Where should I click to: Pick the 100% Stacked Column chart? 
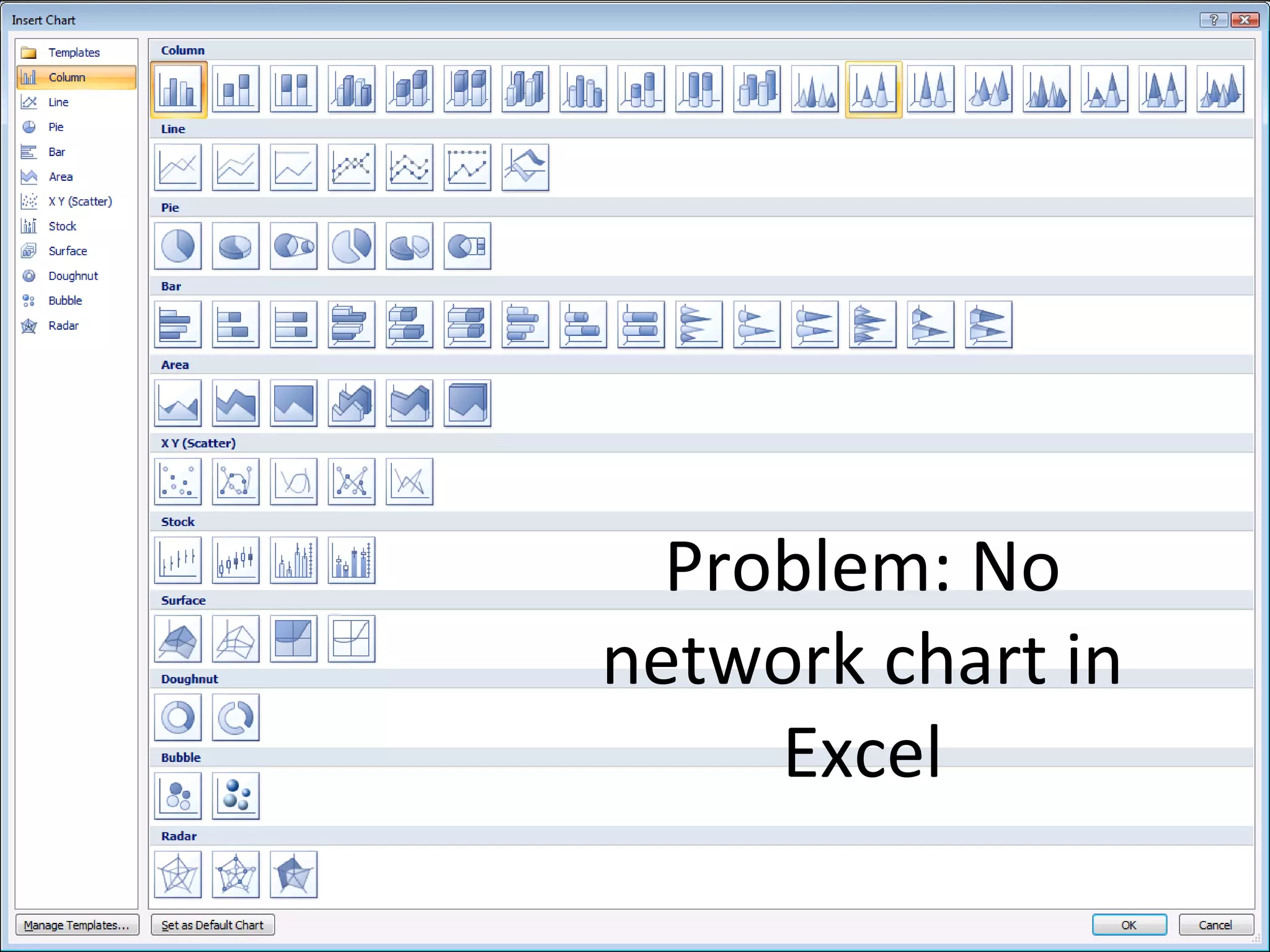[293, 89]
